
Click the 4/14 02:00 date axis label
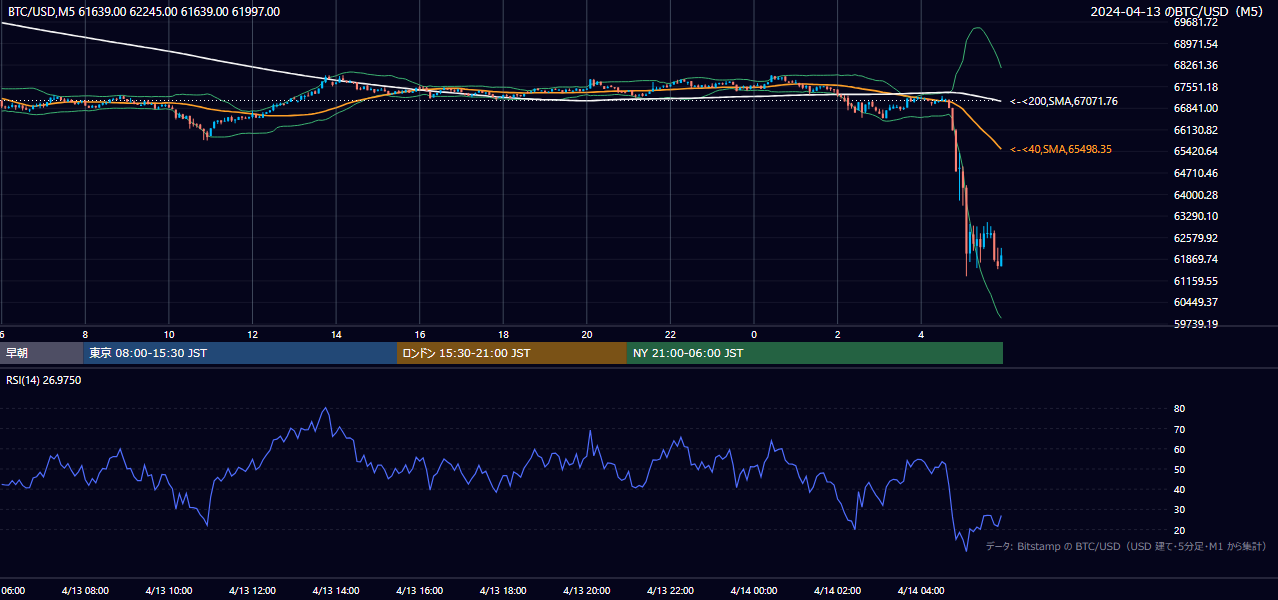pyautogui.click(x=838, y=591)
